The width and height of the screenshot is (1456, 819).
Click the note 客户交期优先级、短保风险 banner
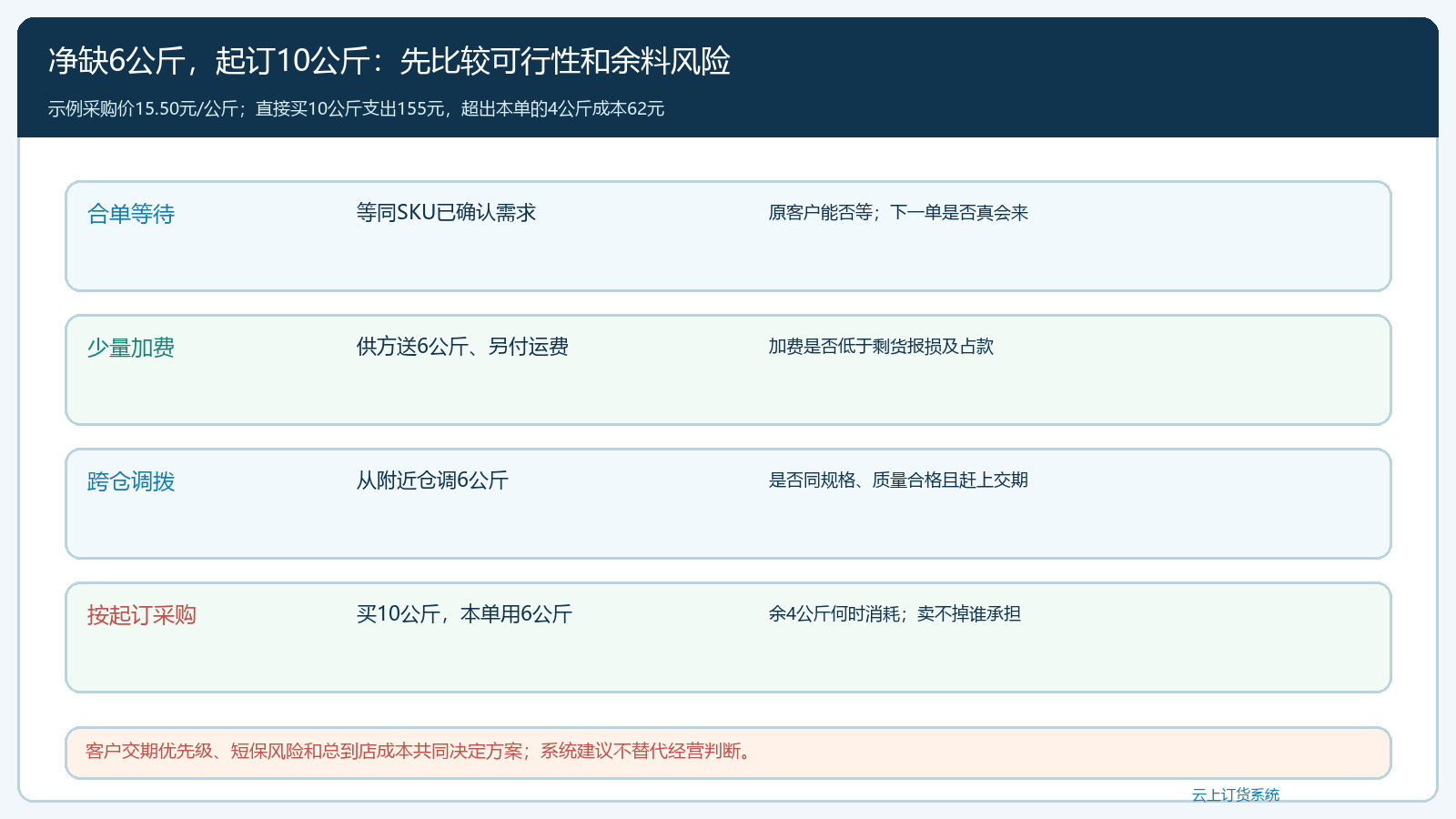click(x=728, y=753)
